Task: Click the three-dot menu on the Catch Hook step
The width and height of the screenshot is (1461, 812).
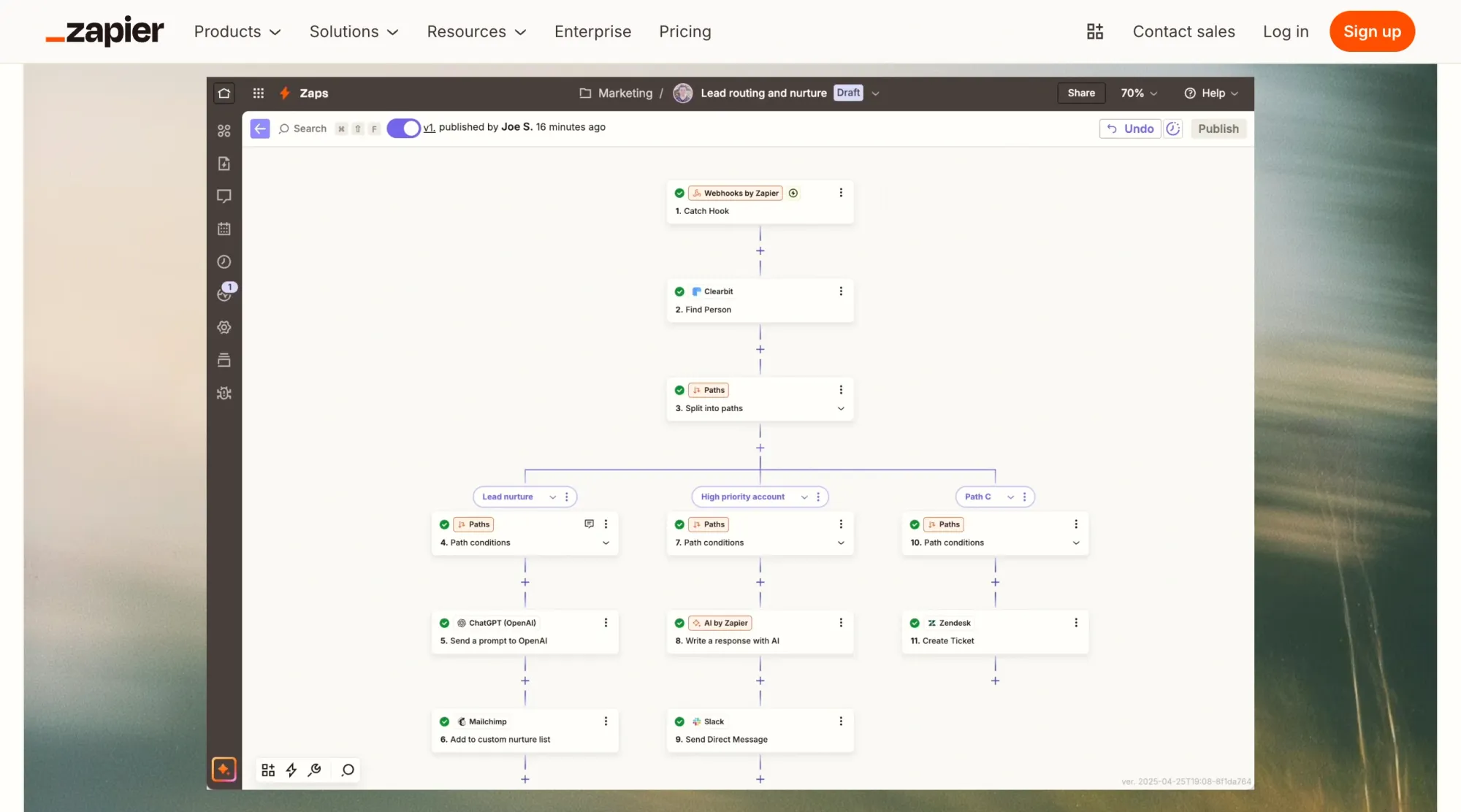Action: (841, 193)
